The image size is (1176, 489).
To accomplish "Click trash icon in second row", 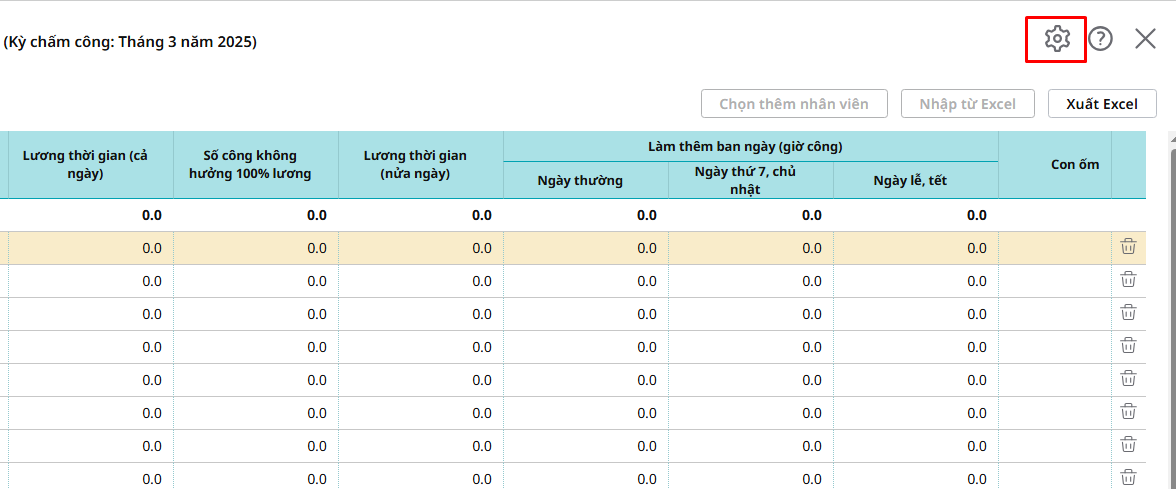I will tap(1128, 280).
